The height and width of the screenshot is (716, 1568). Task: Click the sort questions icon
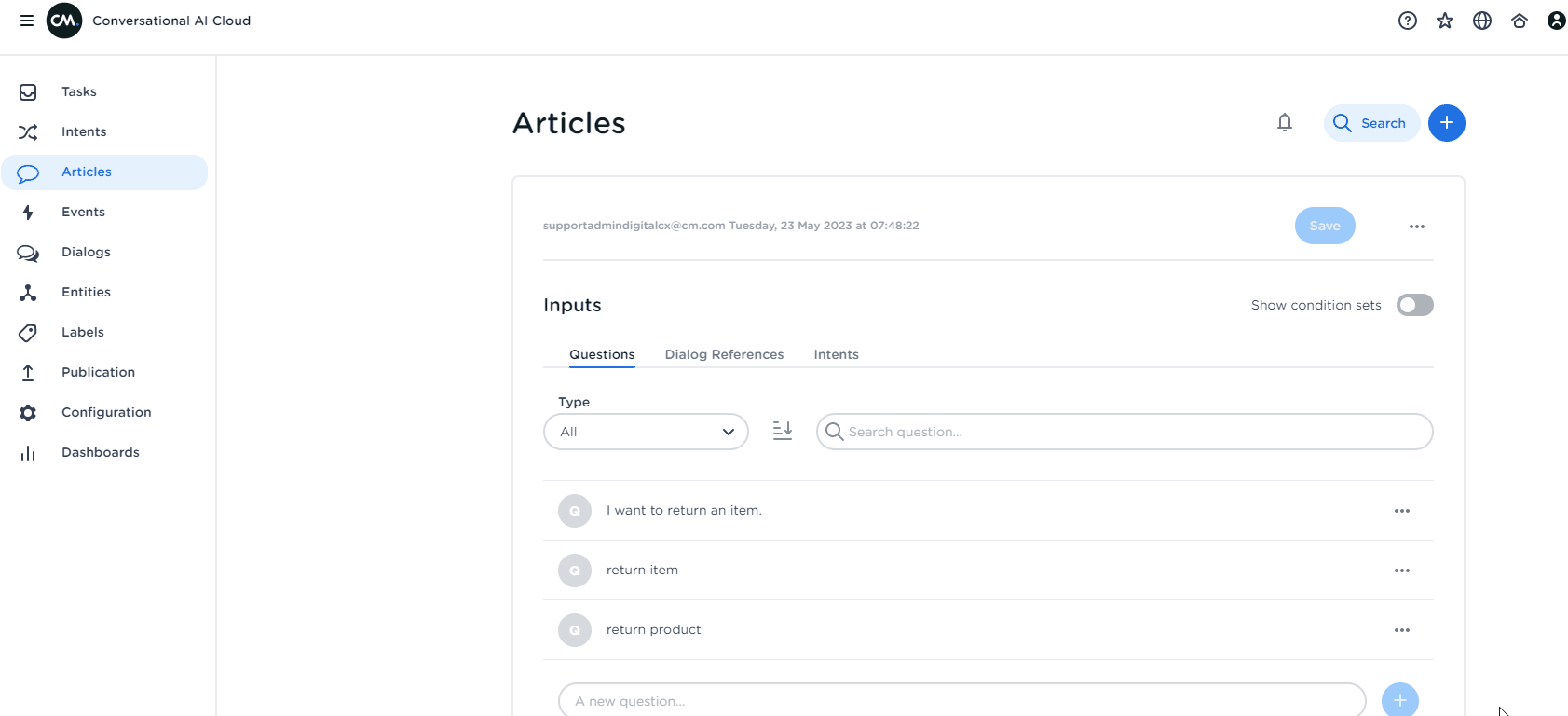pyautogui.click(x=782, y=431)
